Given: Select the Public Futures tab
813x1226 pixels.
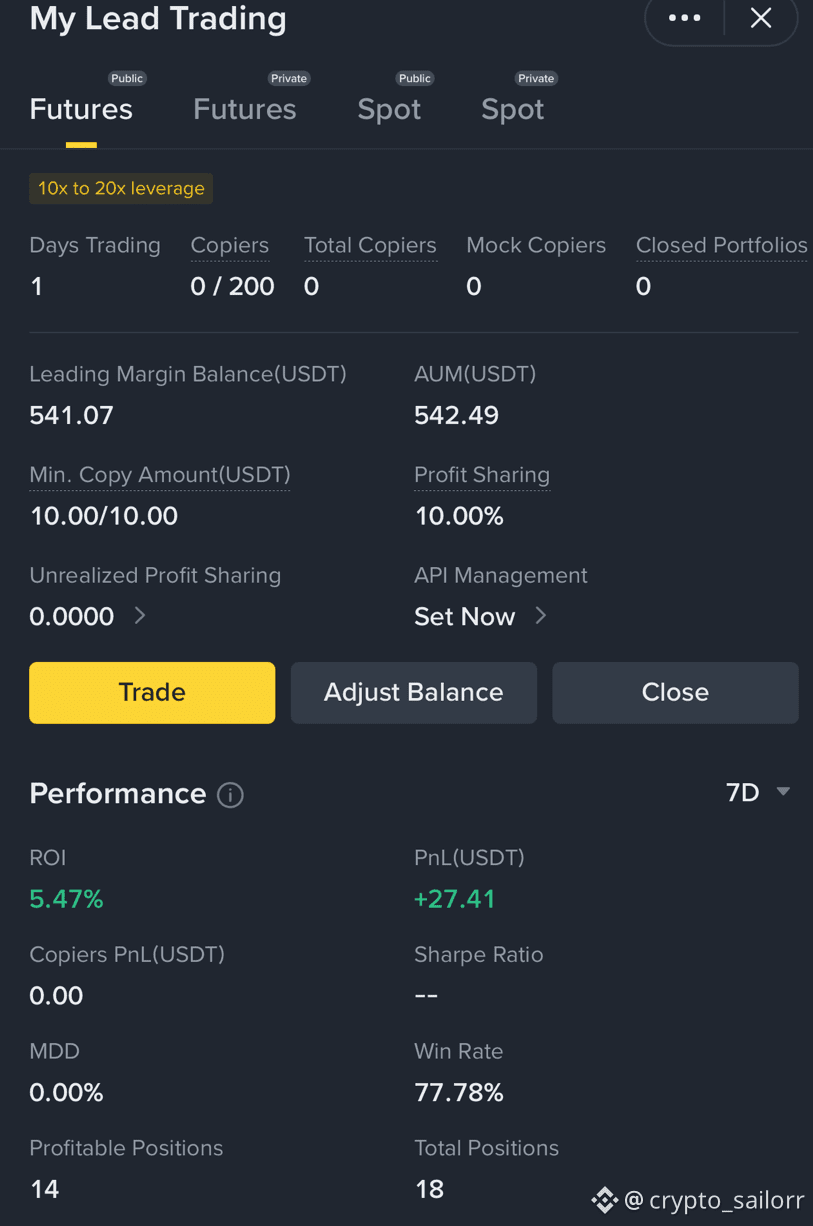Looking at the screenshot, I should (81, 109).
